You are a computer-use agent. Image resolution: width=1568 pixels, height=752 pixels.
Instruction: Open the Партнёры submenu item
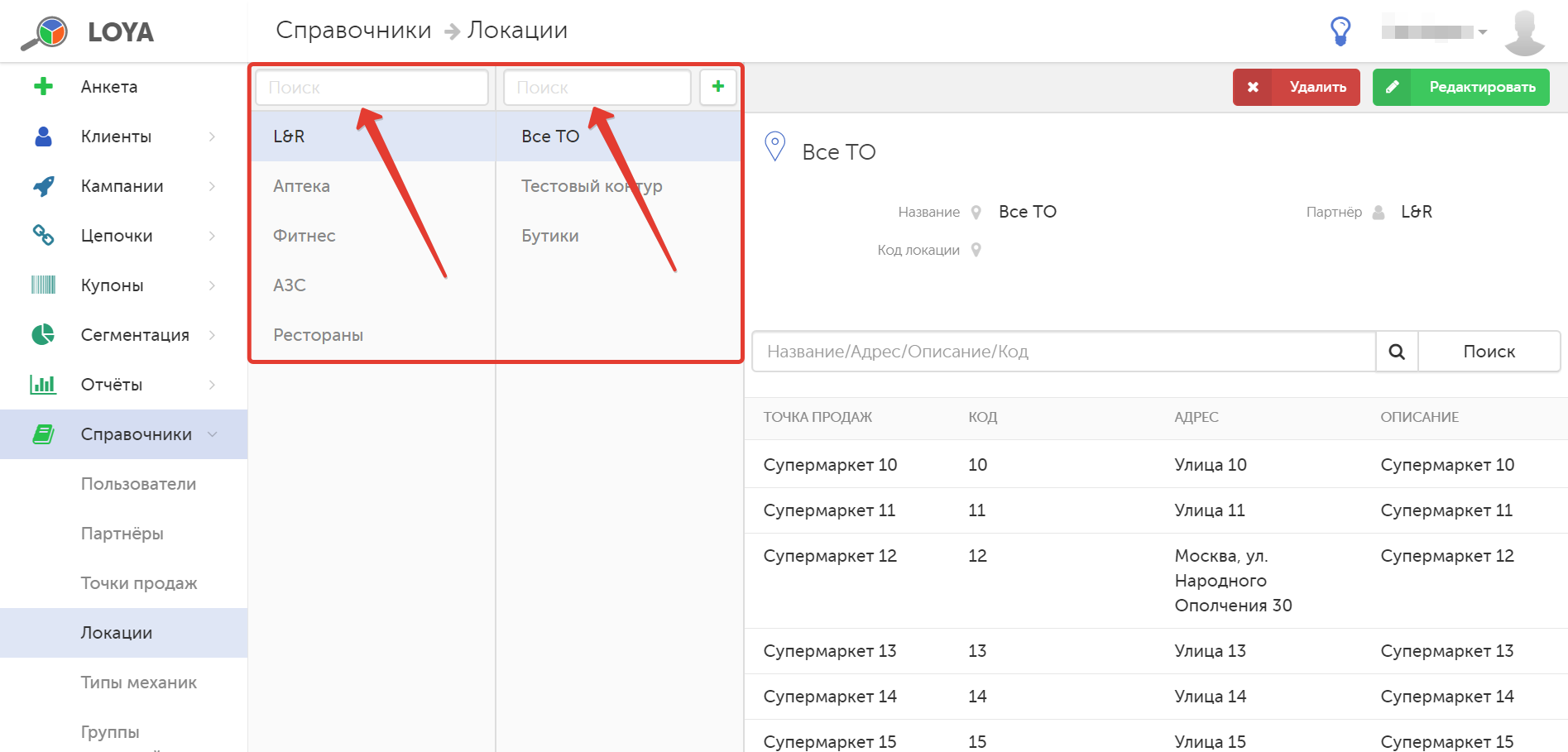[x=124, y=534]
